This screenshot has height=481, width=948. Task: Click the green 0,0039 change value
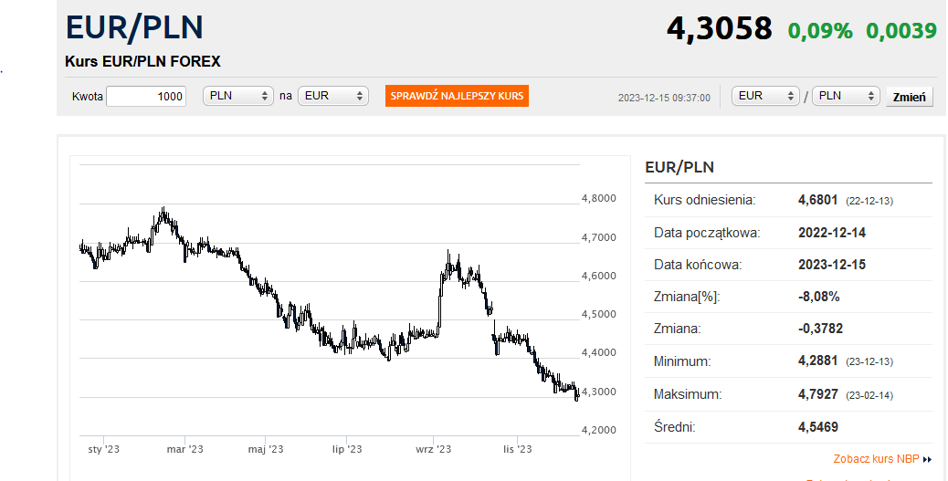pyautogui.click(x=901, y=31)
